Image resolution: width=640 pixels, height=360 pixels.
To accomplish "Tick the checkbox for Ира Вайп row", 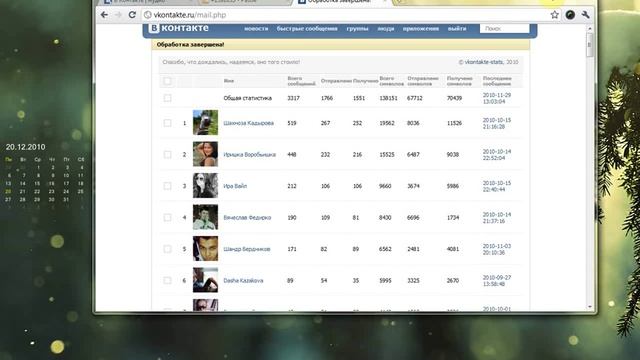I will click(x=167, y=186).
